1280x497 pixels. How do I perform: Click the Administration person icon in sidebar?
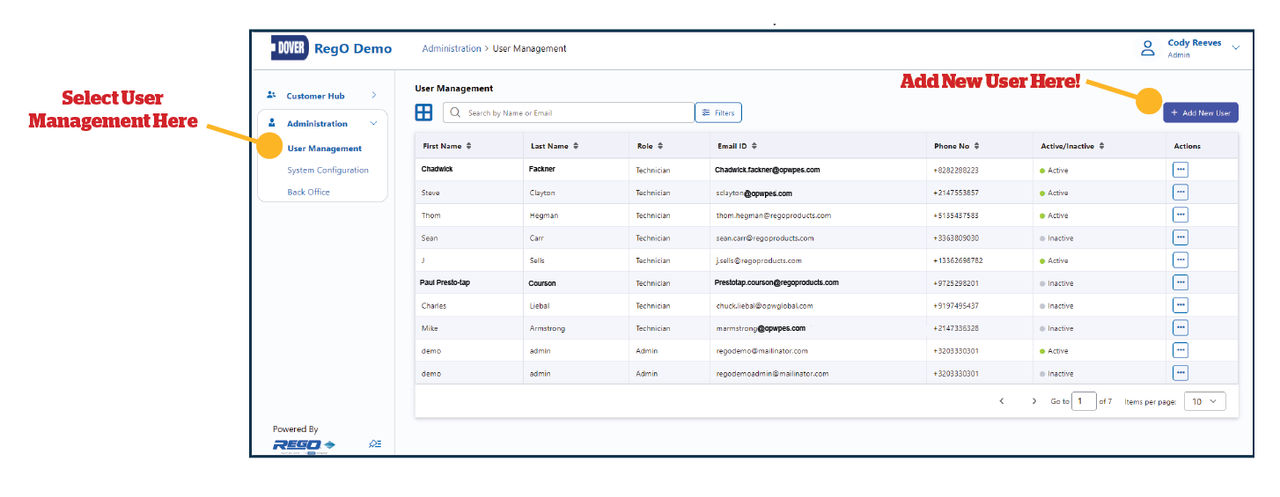271,123
